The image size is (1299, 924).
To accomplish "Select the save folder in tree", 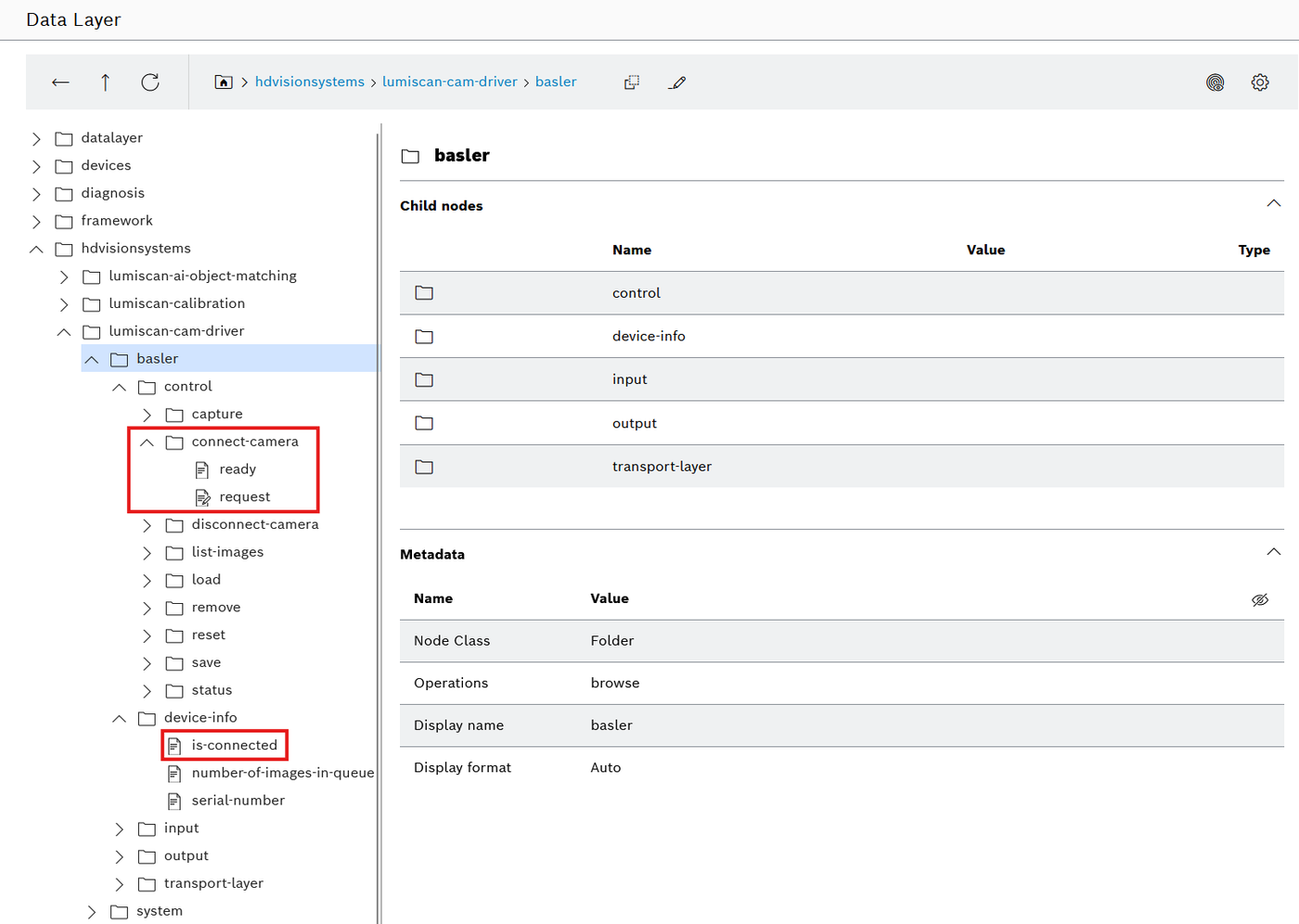I will [206, 662].
